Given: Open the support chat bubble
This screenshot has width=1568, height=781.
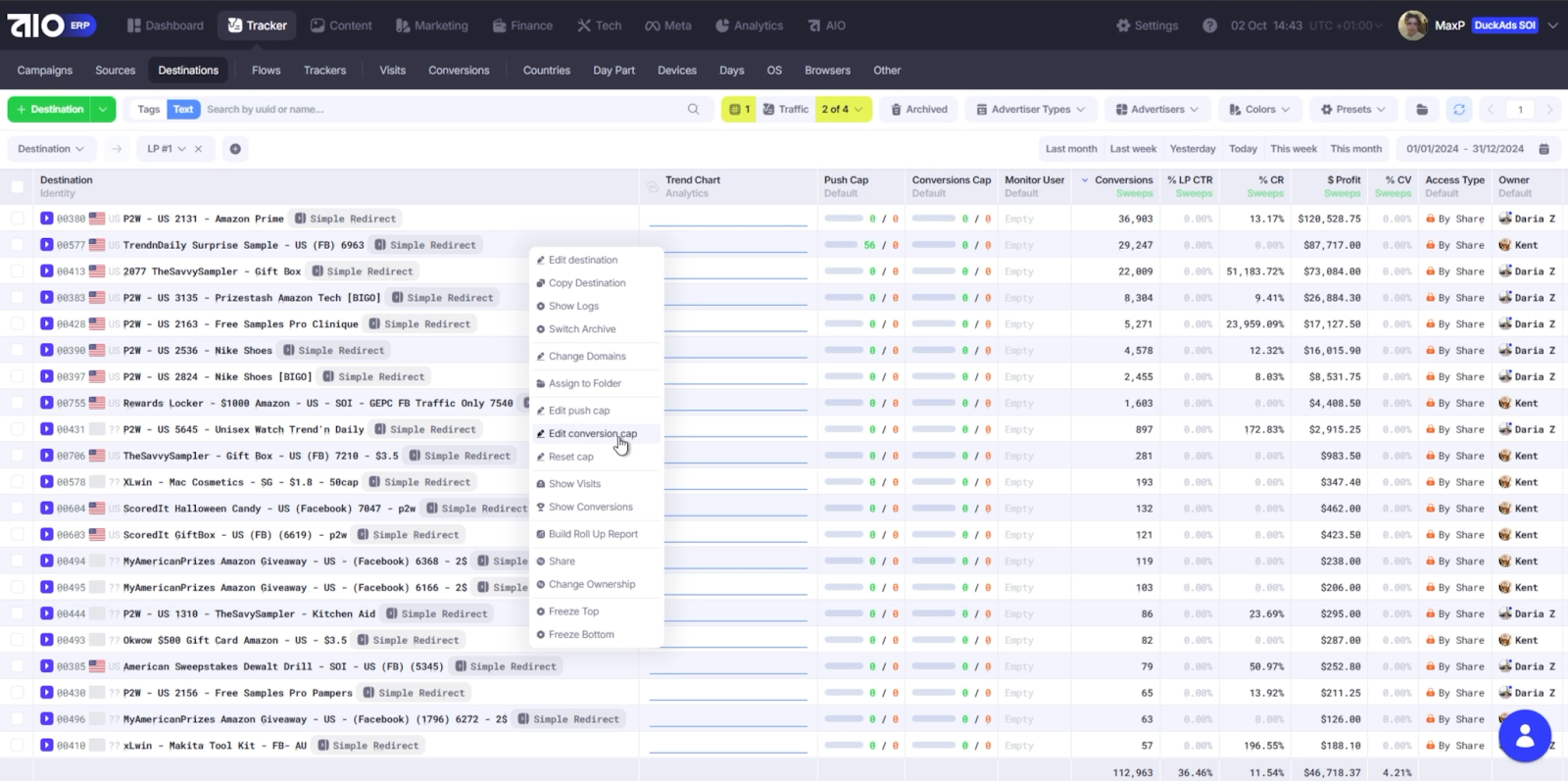Looking at the screenshot, I should click(x=1524, y=735).
